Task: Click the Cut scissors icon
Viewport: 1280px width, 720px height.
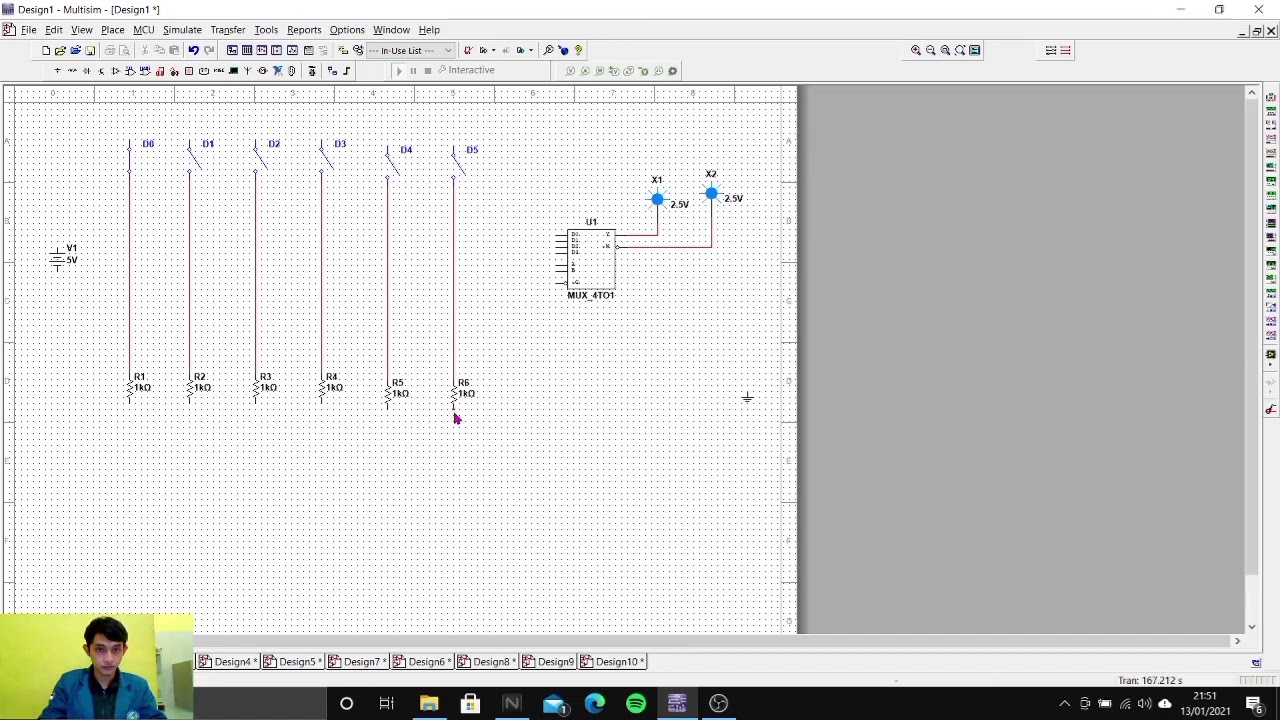Action: (145, 50)
